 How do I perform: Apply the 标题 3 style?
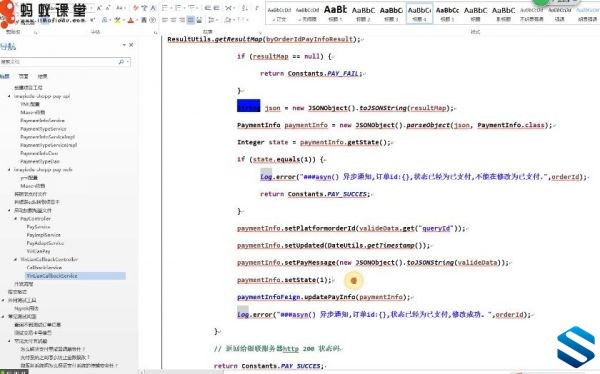point(391,13)
